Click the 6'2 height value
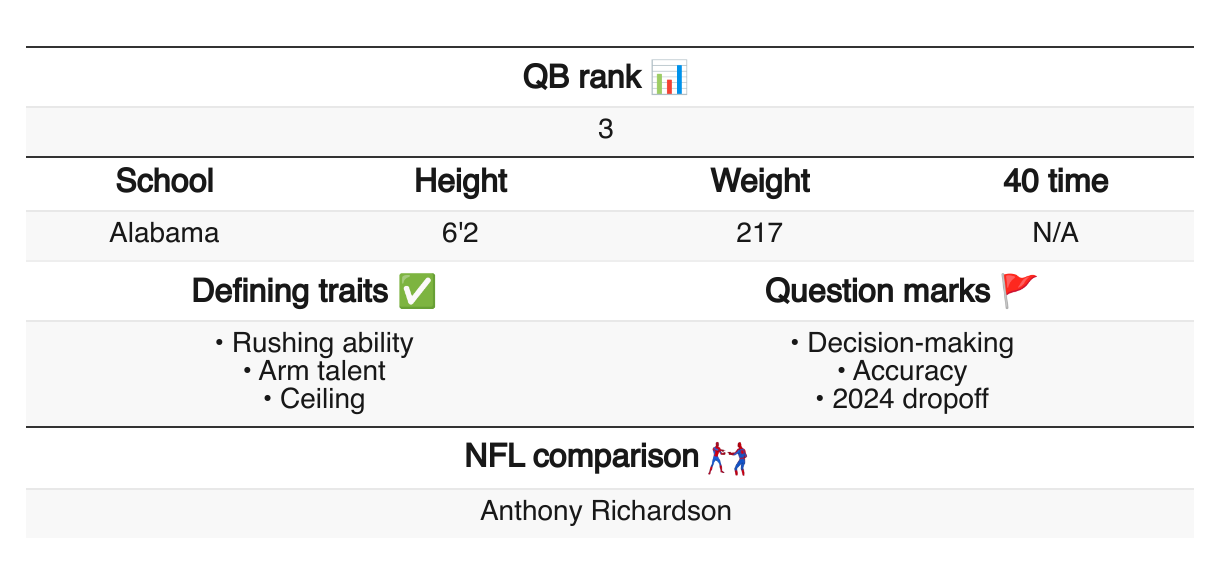 (461, 234)
